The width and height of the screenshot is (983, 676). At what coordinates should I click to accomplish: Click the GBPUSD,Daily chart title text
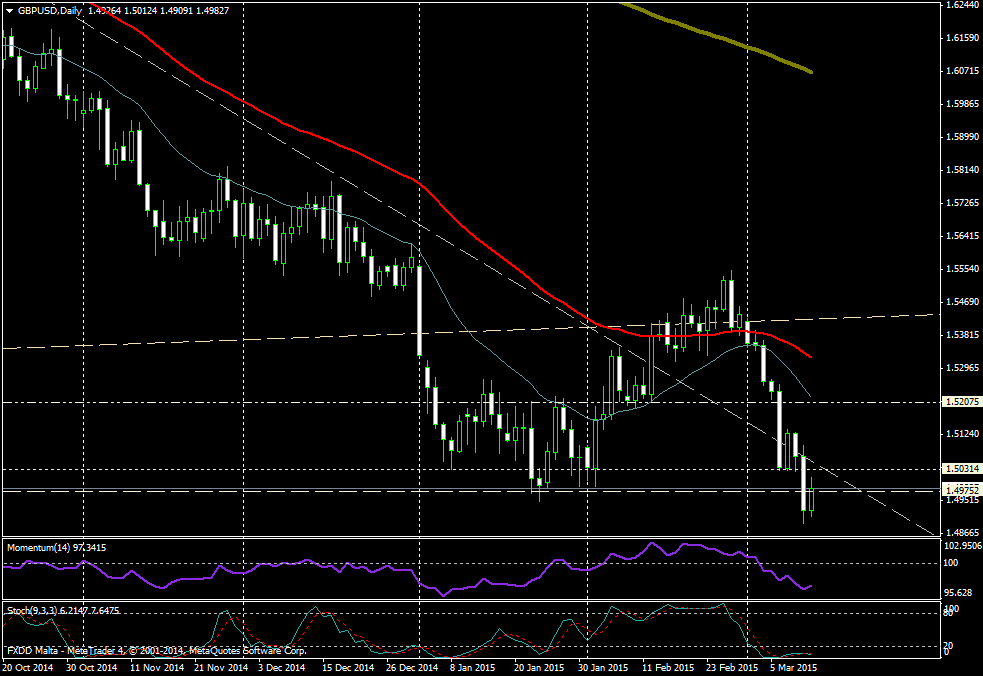click(50, 11)
